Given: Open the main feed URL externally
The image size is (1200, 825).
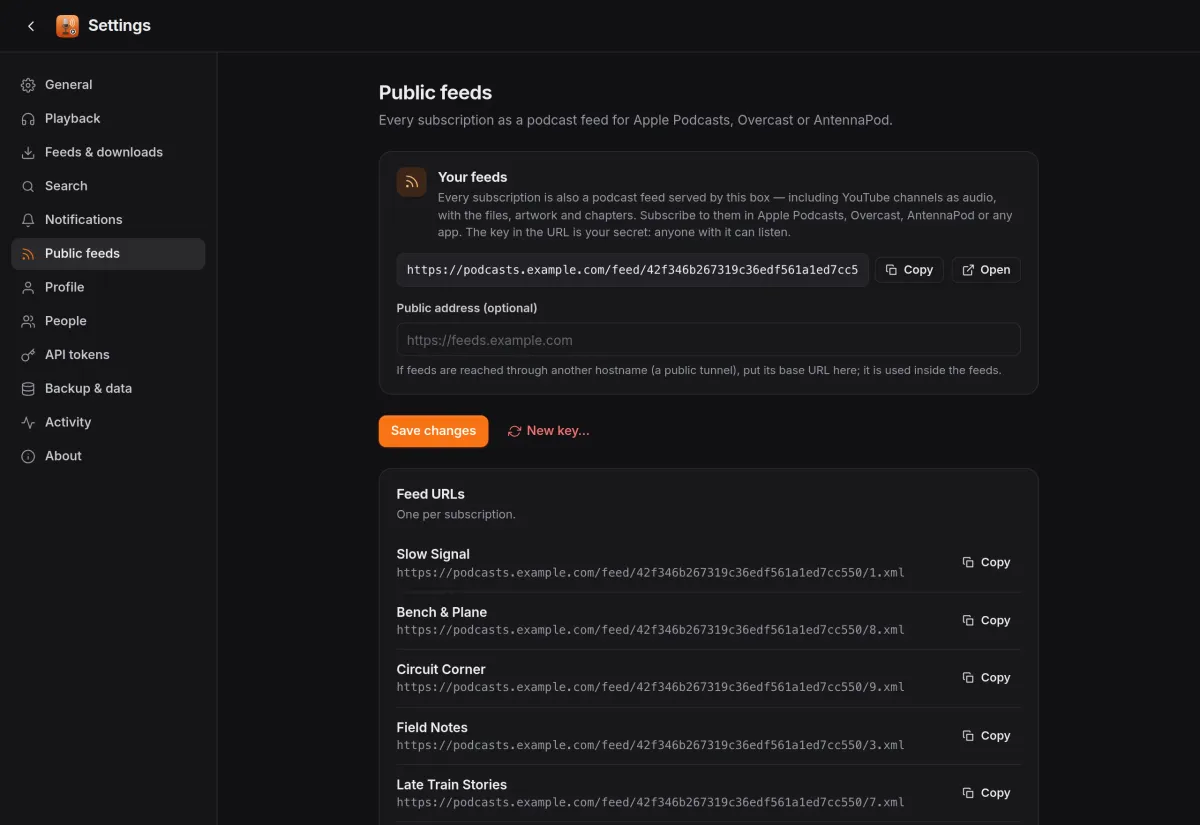Looking at the screenshot, I should [x=986, y=270].
